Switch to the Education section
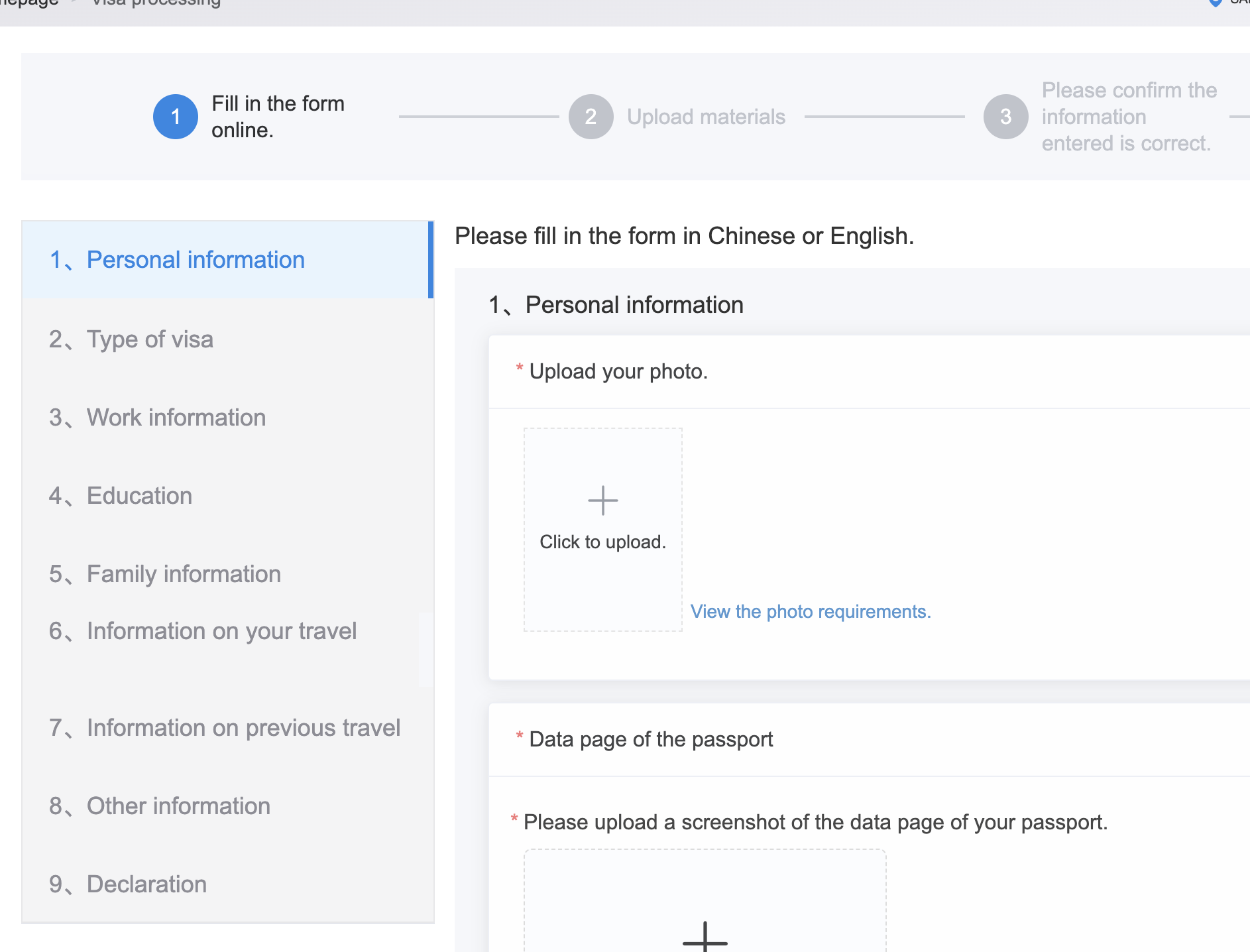 [139, 496]
